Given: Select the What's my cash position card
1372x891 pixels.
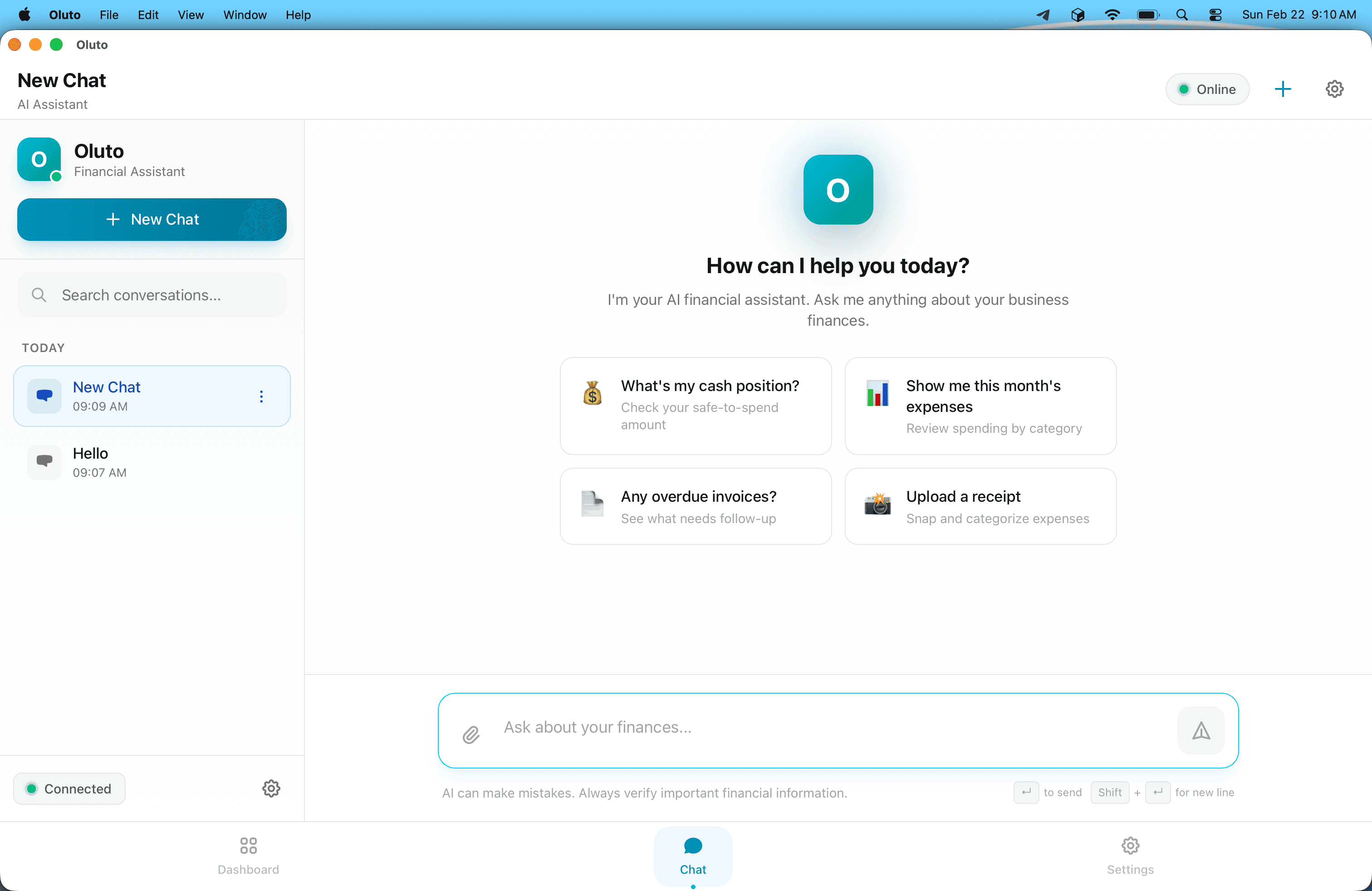Looking at the screenshot, I should click(695, 405).
